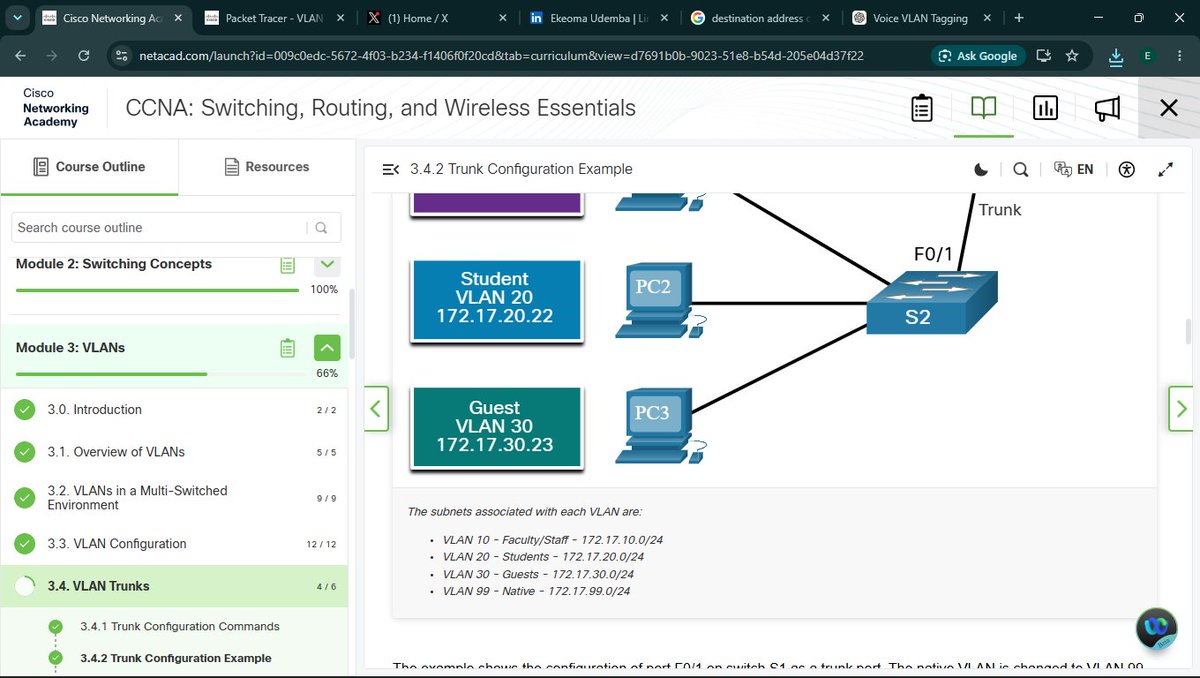Open 3.4.2 Trunk Configuration Example item

[176, 658]
